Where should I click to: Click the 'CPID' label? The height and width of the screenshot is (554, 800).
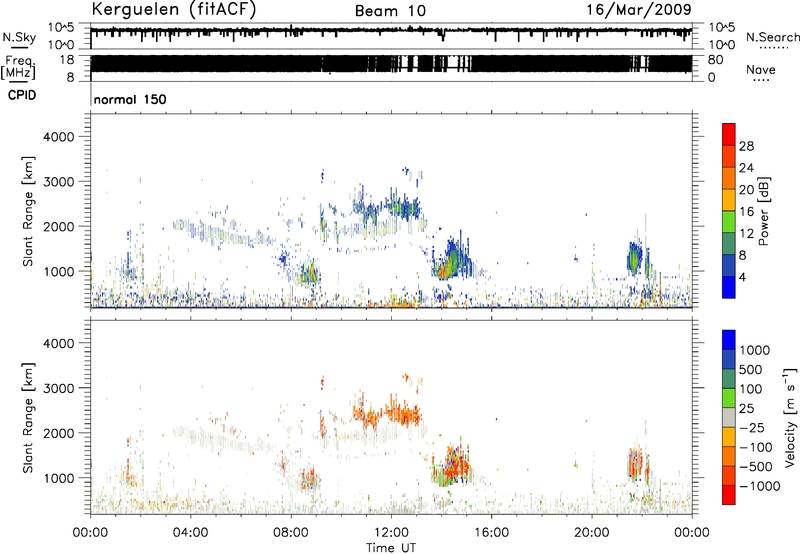[x=22, y=95]
